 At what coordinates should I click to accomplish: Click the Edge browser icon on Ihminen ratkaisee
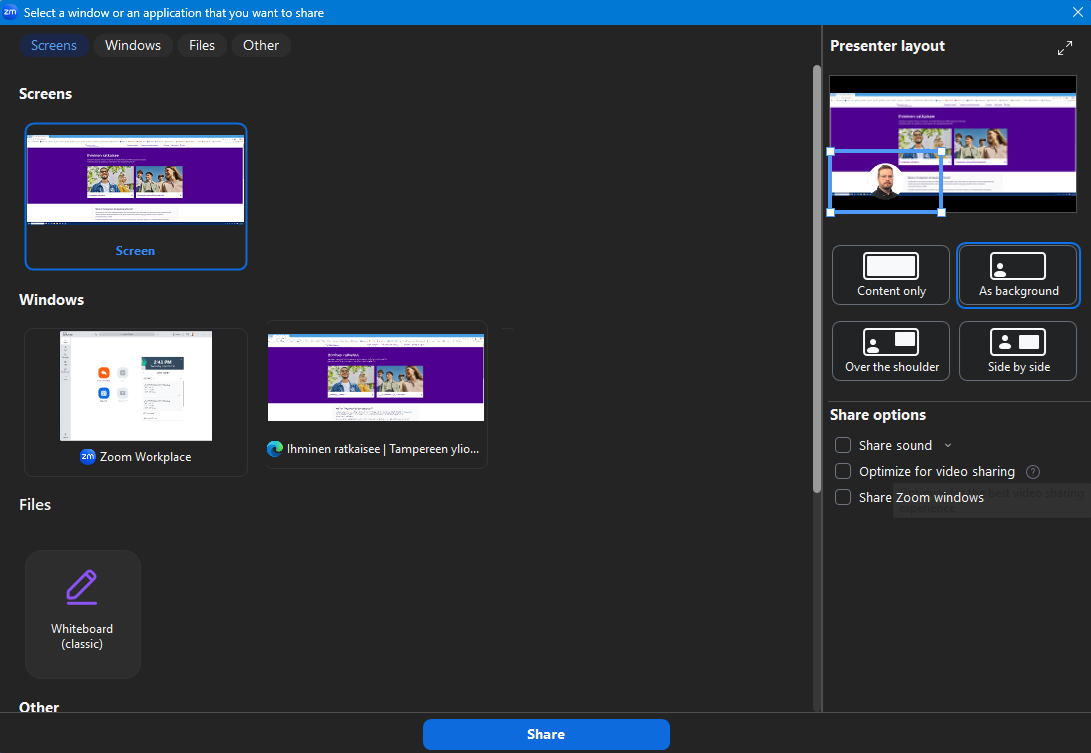click(x=275, y=449)
